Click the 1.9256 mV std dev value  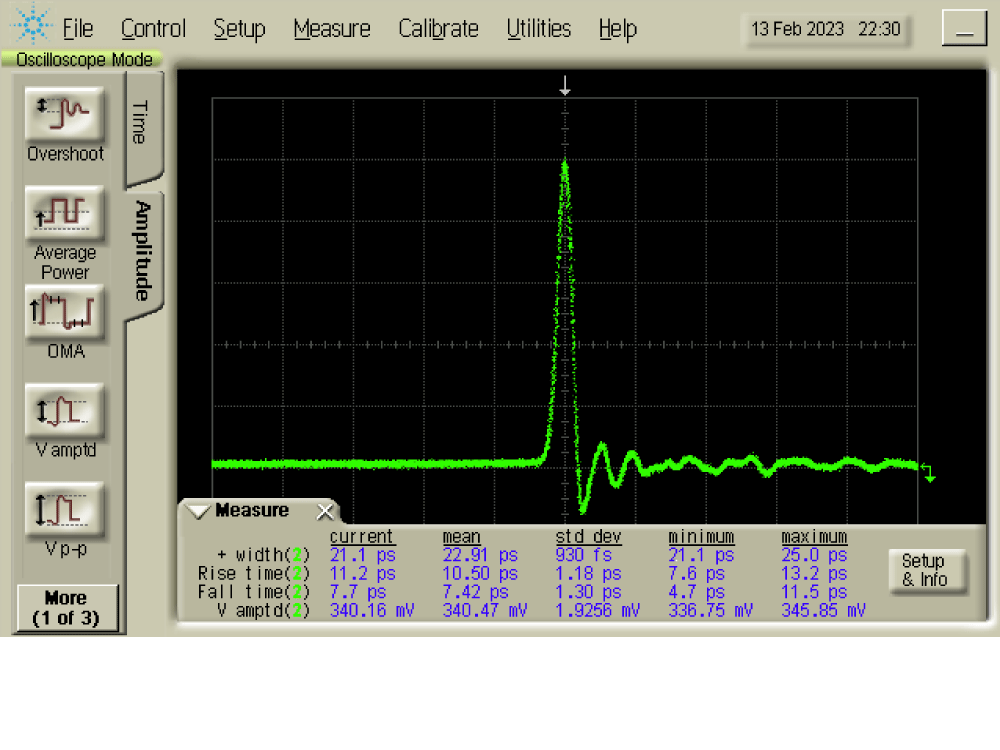(x=598, y=610)
